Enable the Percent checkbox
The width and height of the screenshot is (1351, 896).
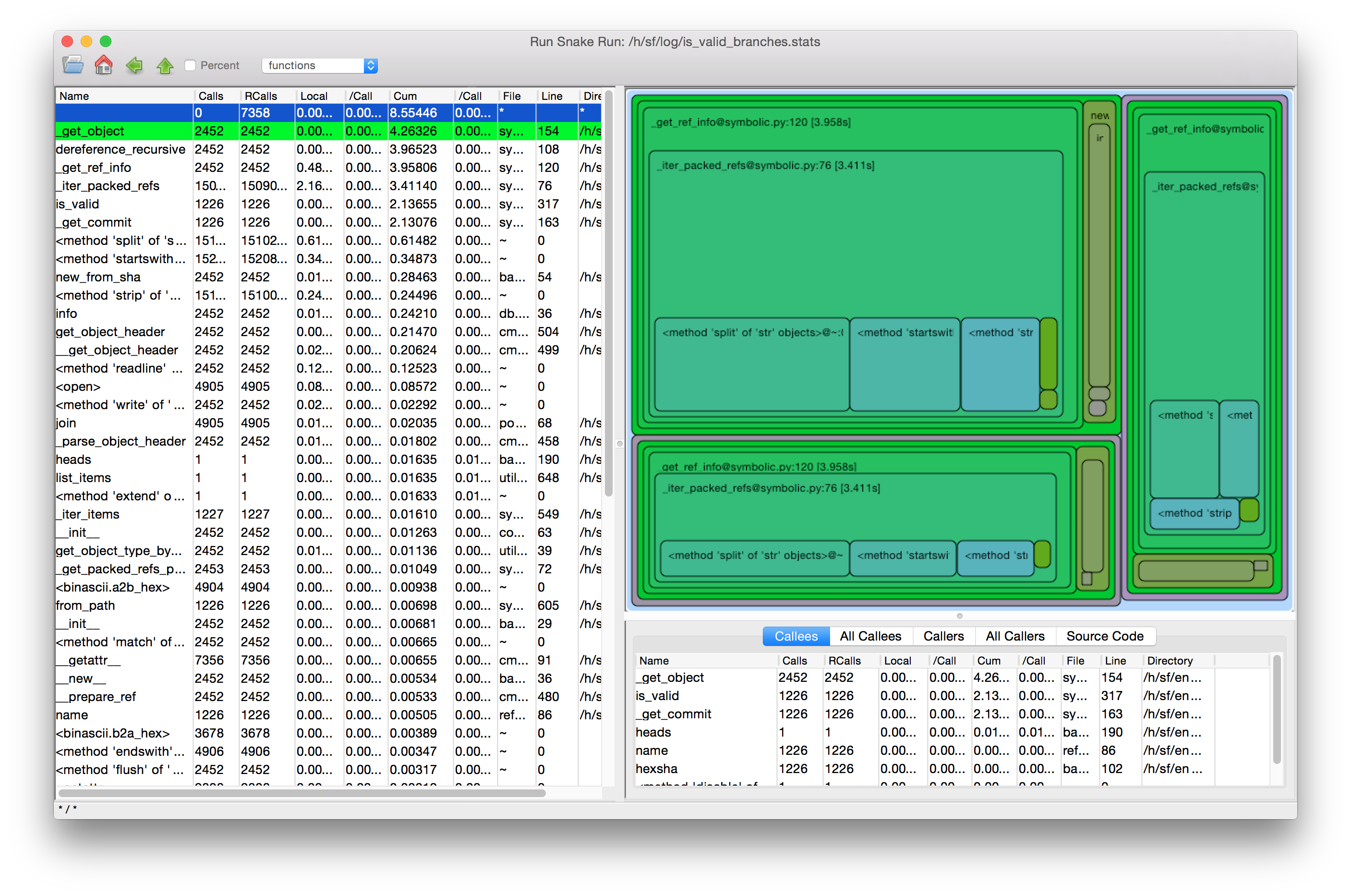pos(190,65)
